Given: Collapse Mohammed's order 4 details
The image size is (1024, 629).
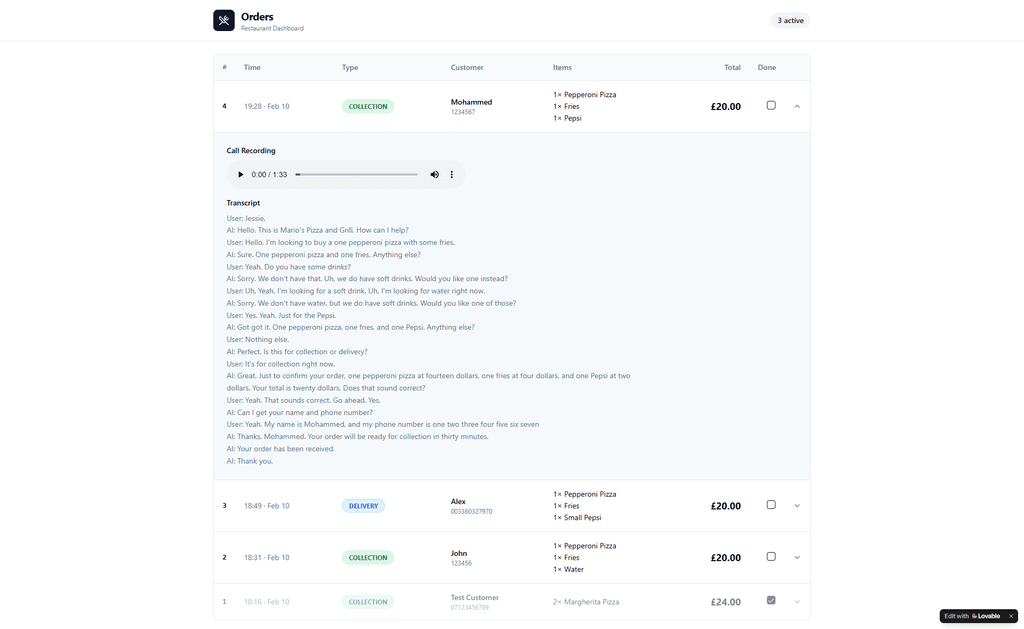Looking at the screenshot, I should pos(797,106).
